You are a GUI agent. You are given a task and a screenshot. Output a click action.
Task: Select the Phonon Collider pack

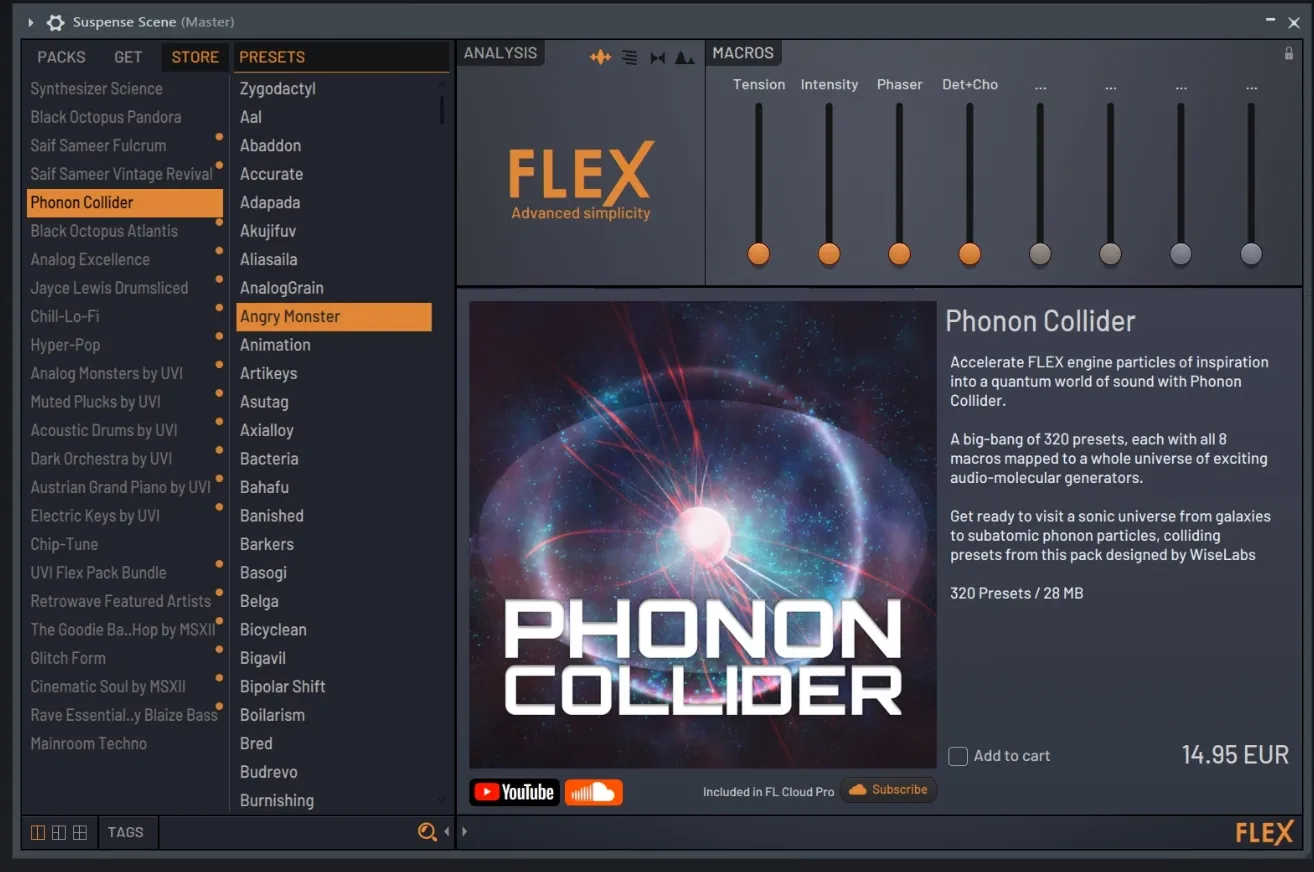coord(125,202)
